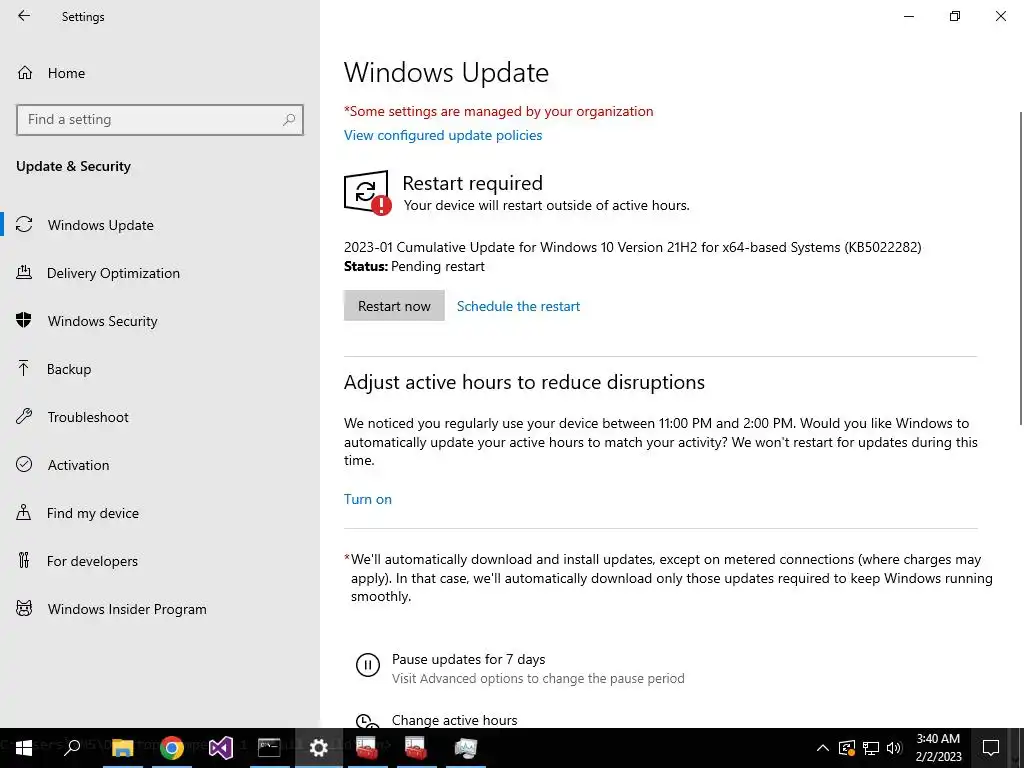
Task: Click the For developers tools icon
Action: pos(24,560)
